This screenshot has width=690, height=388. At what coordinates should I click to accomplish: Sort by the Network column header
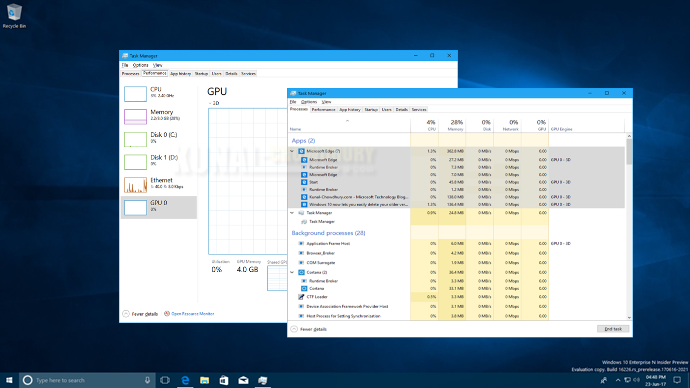(507, 125)
